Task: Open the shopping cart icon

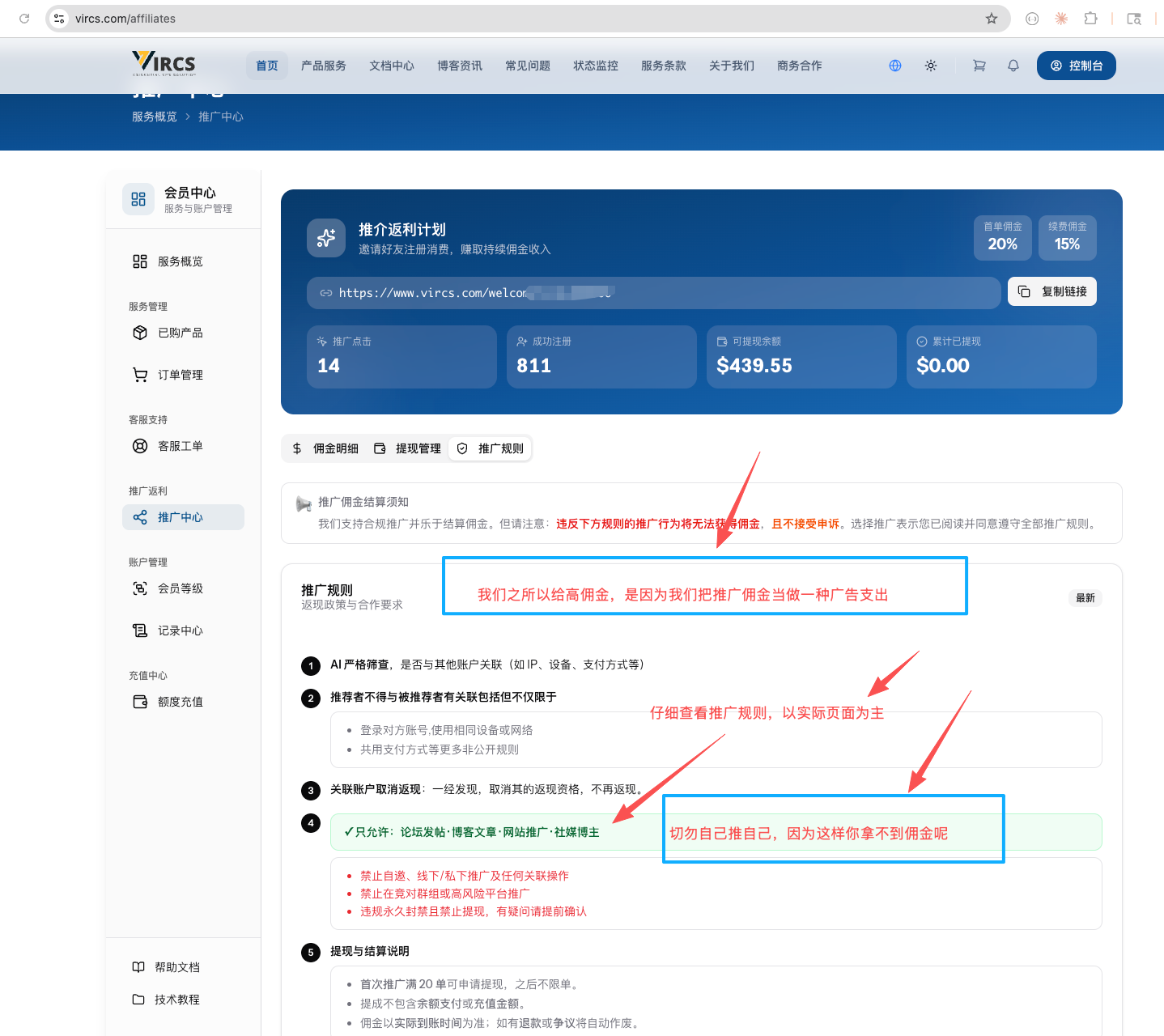Action: [979, 66]
